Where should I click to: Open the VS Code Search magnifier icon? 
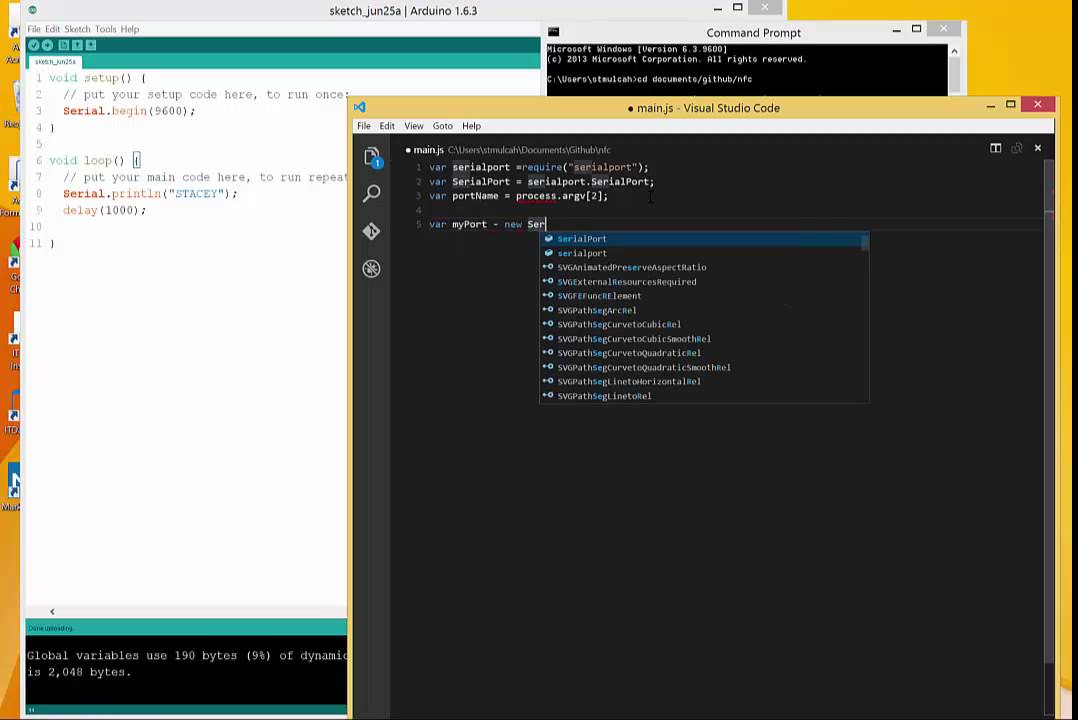click(372, 193)
